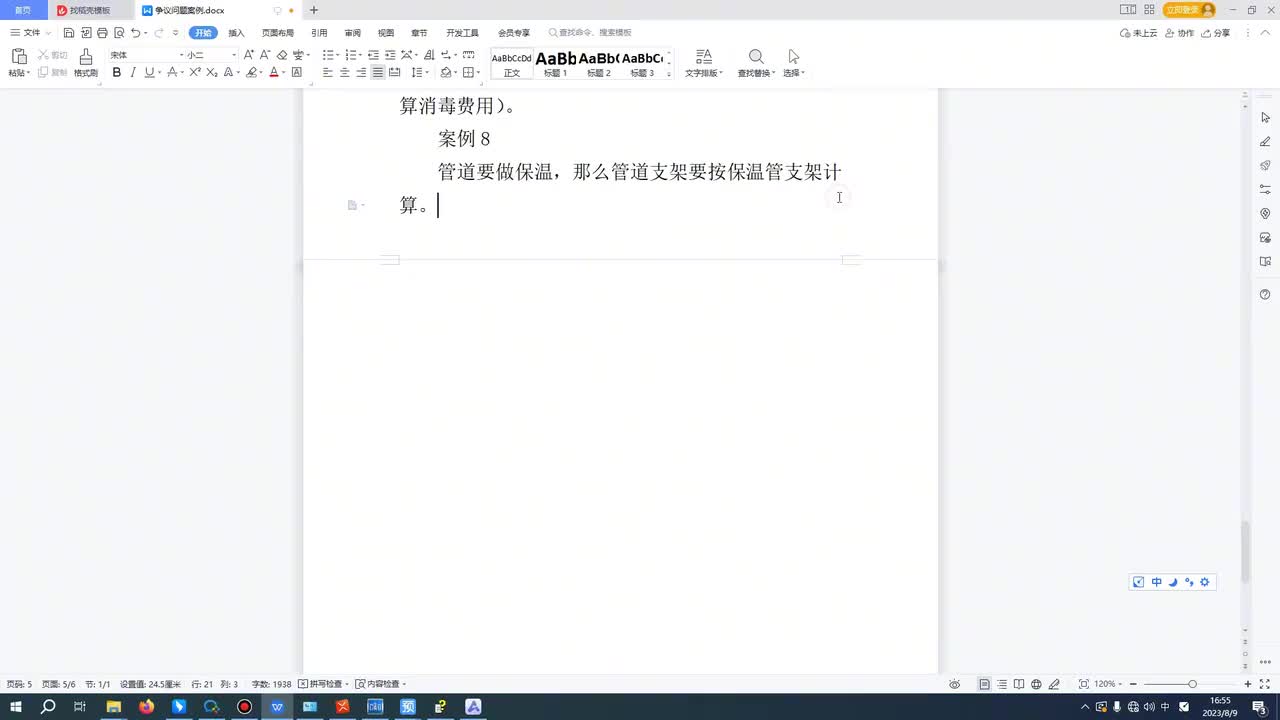Expand the styles gallery more arrow
This screenshot has width=1280, height=720.
click(669, 74)
